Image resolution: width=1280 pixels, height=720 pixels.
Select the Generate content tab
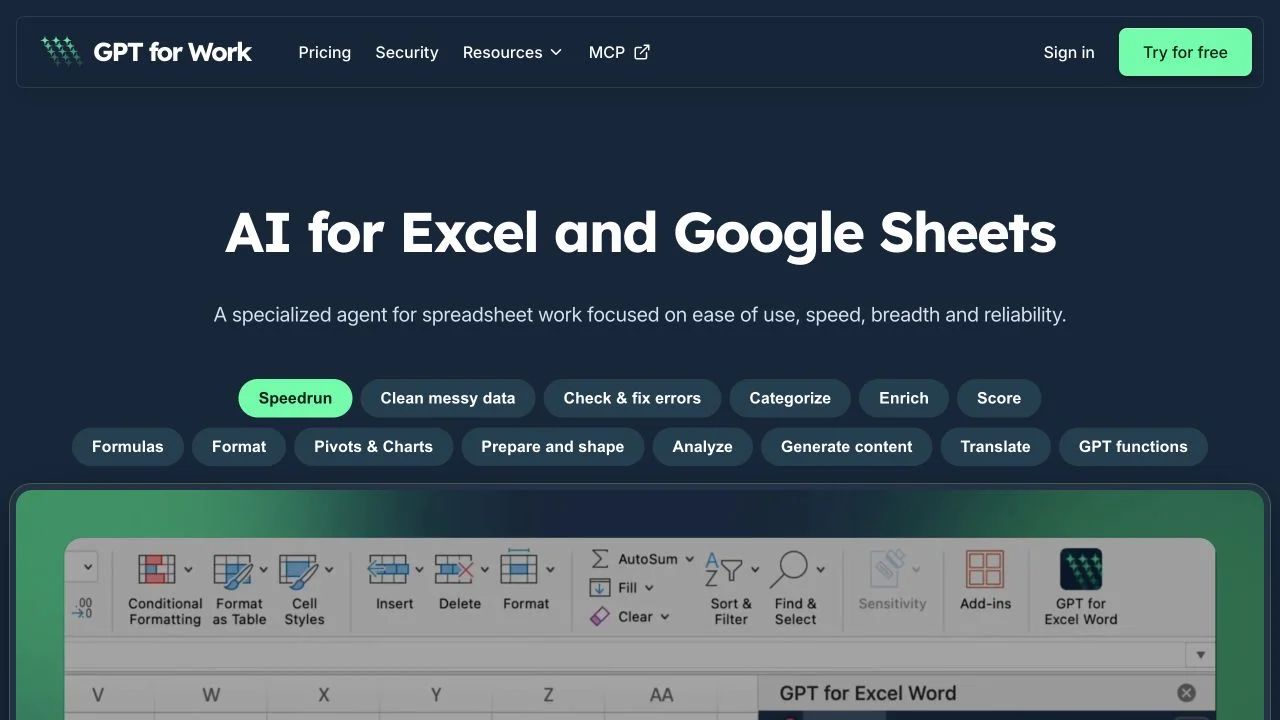click(847, 447)
